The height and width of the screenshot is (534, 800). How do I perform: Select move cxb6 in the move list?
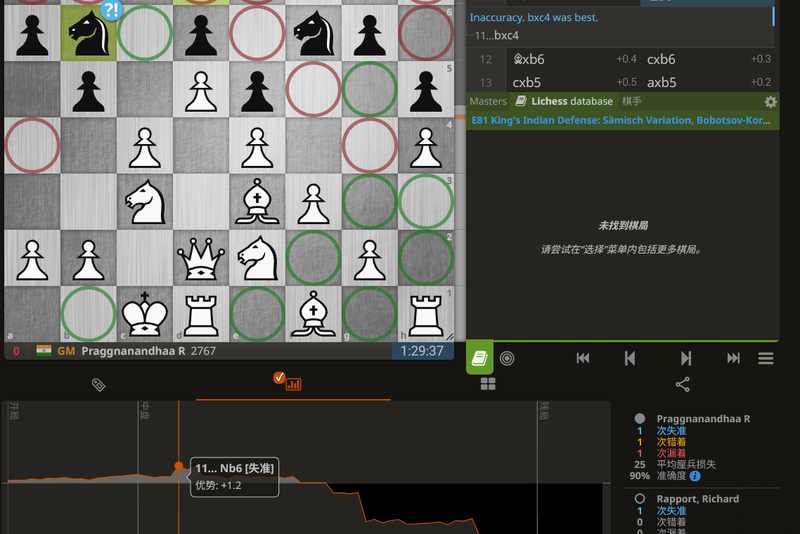662,59
